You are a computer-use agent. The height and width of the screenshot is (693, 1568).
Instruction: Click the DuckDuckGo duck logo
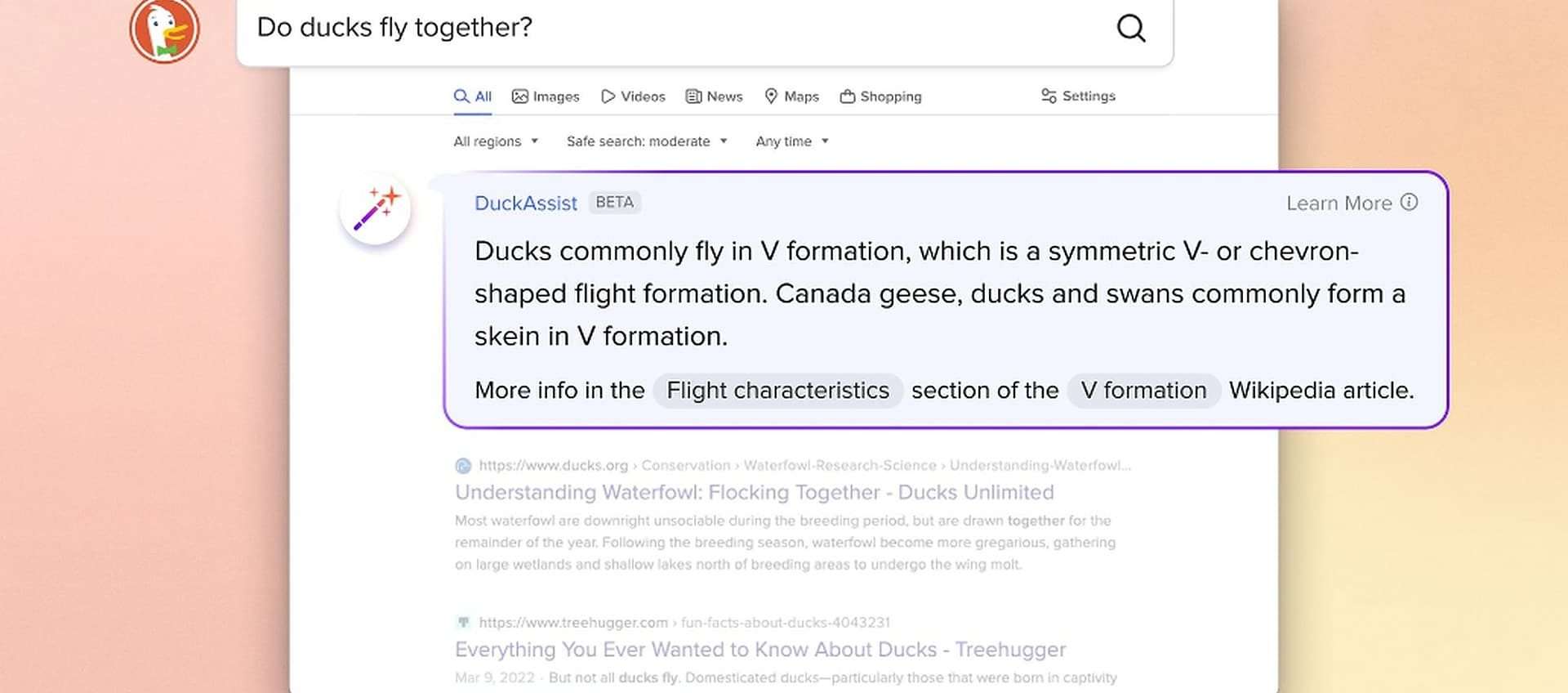click(x=164, y=30)
